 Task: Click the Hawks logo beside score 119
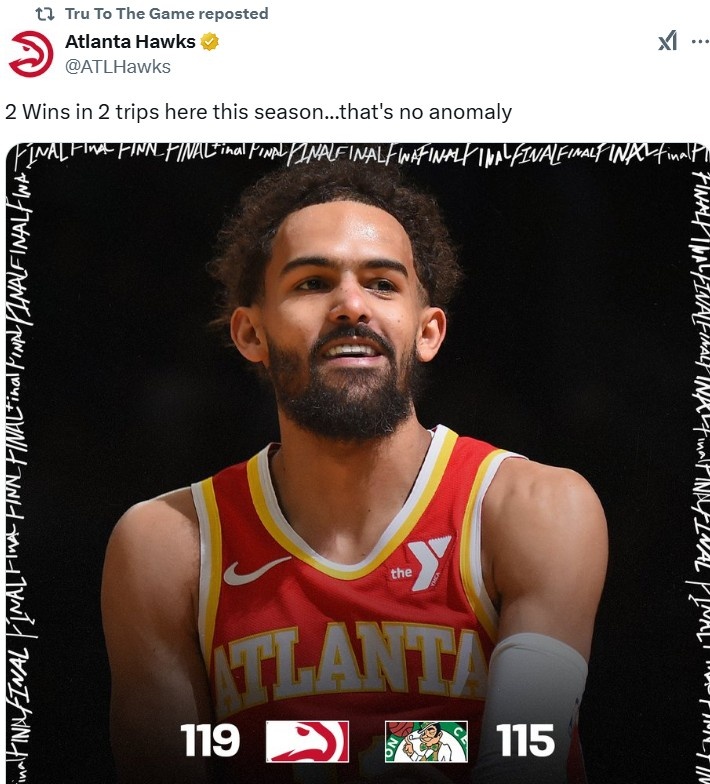(x=307, y=741)
